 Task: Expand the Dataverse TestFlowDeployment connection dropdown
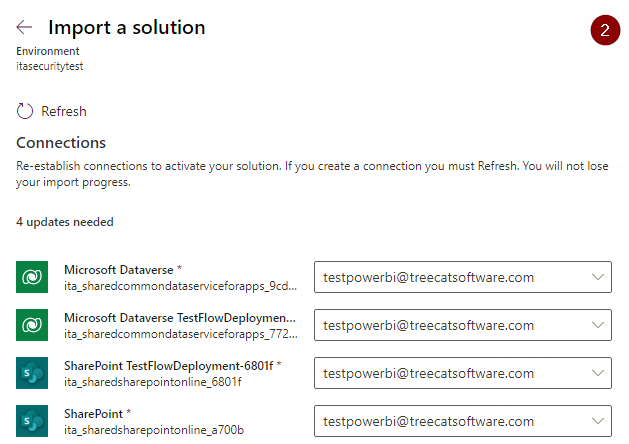(598, 326)
